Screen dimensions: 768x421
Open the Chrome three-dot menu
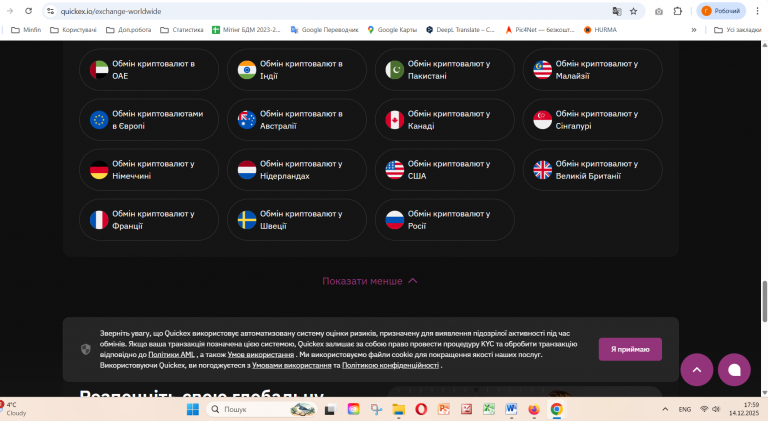coord(757,11)
